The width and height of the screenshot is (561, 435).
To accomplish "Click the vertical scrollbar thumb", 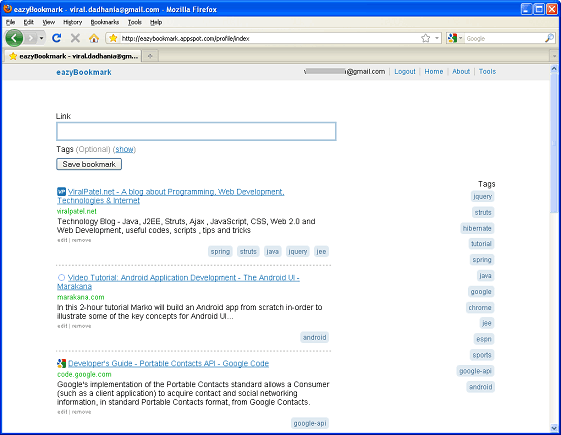I will click(x=554, y=143).
